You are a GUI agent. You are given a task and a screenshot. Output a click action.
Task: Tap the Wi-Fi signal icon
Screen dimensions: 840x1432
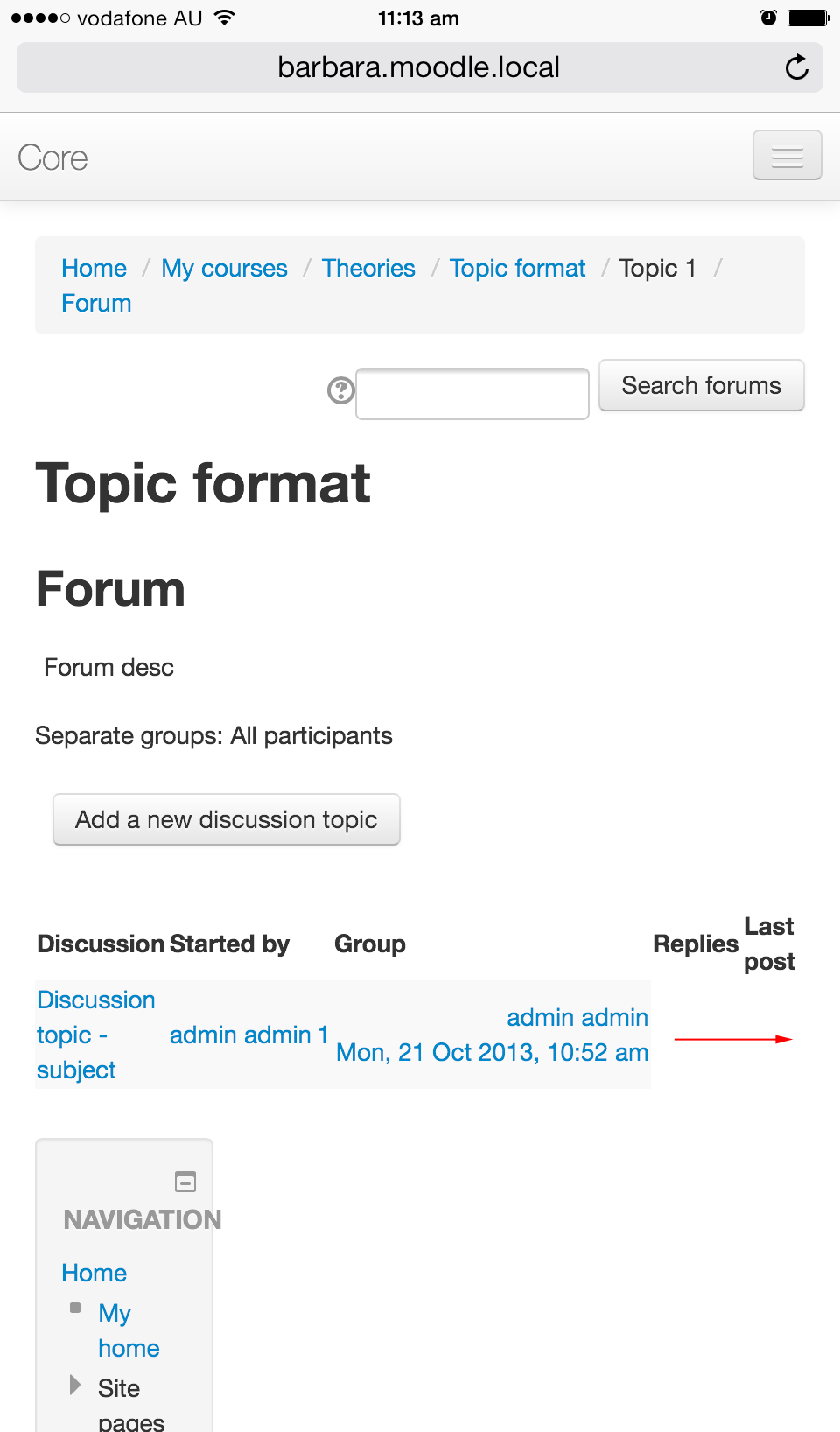225,18
